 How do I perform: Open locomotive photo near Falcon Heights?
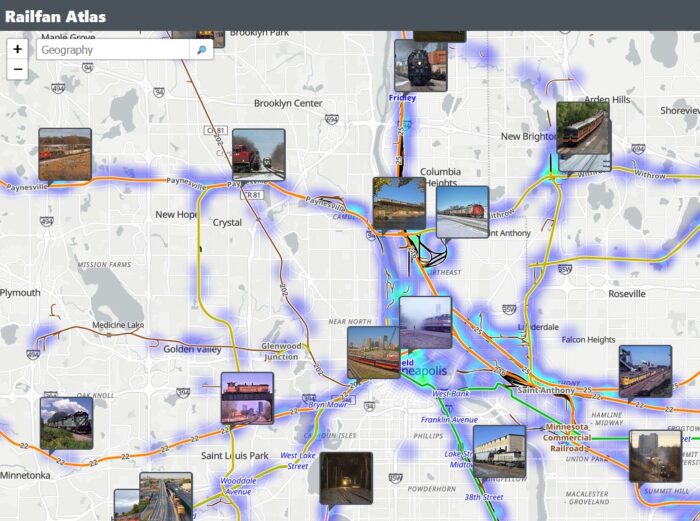[x=645, y=371]
